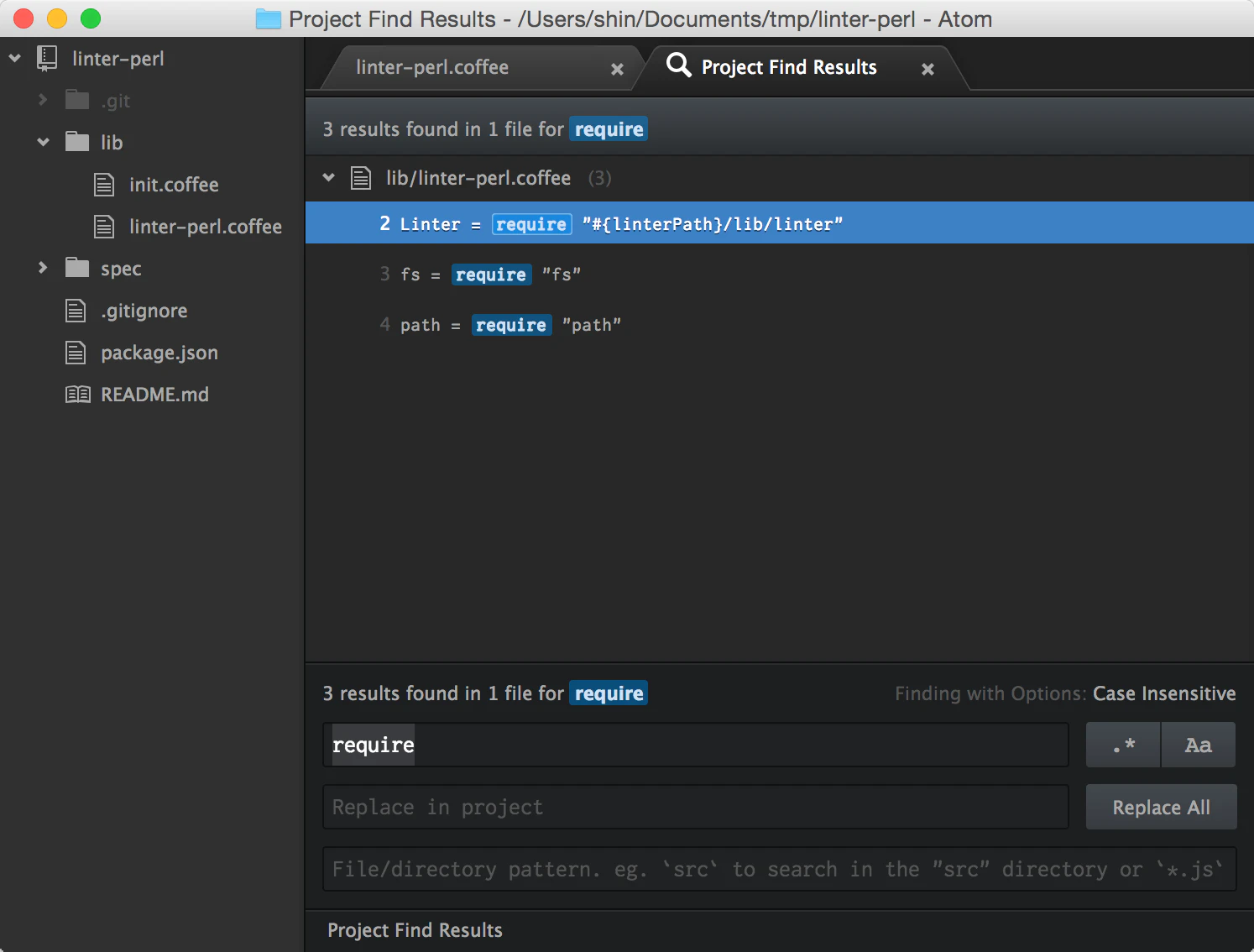Image resolution: width=1254 pixels, height=952 pixels.
Task: Click the .gitignore file icon
Action: pyautogui.click(x=76, y=310)
